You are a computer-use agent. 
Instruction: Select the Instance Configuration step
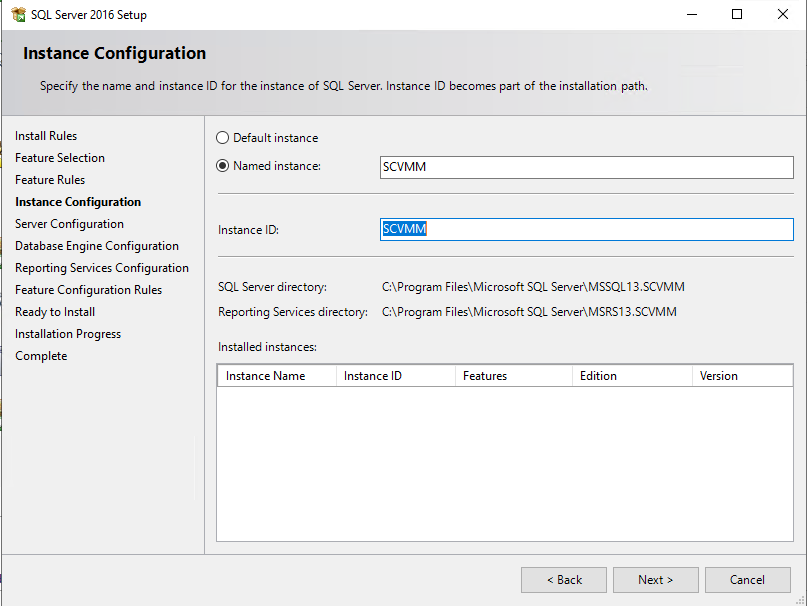point(78,202)
